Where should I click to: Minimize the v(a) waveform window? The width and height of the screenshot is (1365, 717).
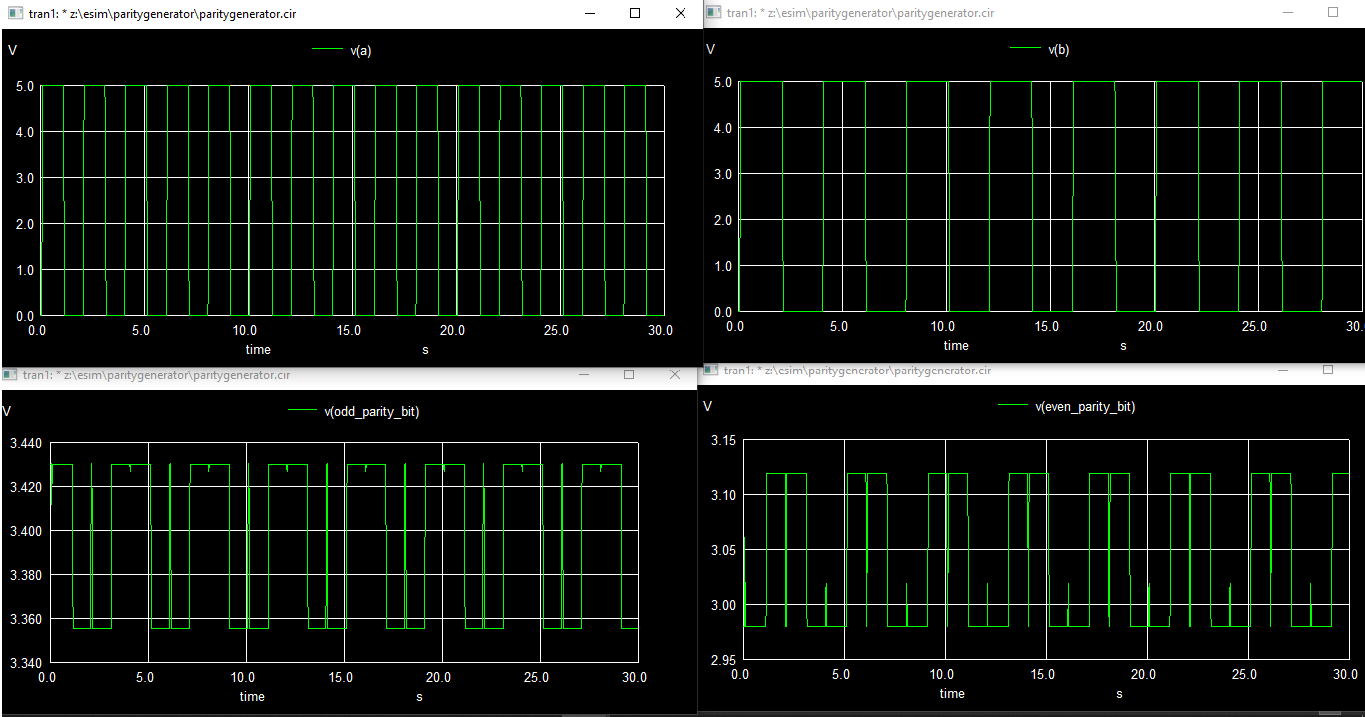pos(589,13)
